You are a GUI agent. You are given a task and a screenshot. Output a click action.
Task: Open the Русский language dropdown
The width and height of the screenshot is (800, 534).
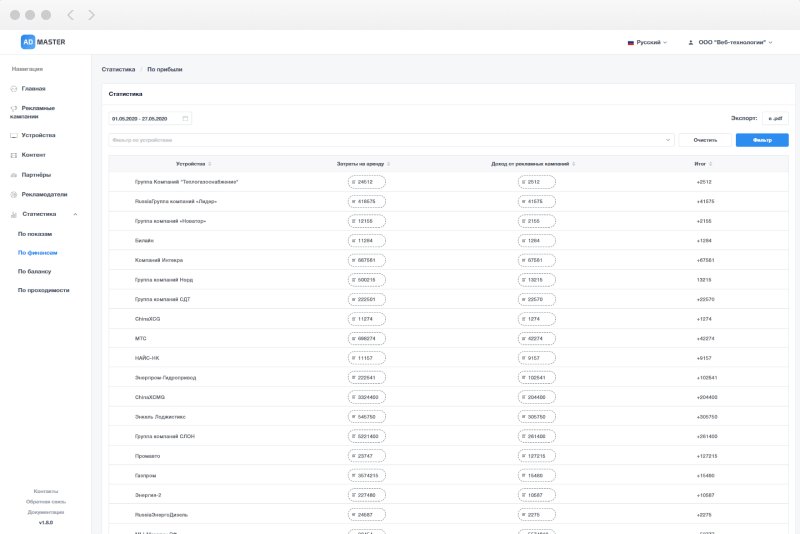point(647,42)
